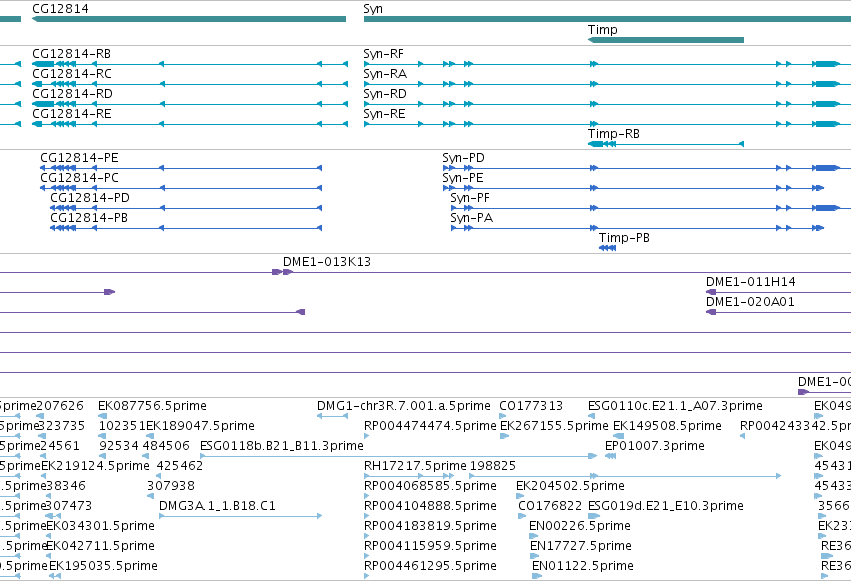Screen dimensions: 851x581
Task: Click transcript label CG12814-RE
Action: coord(72,114)
